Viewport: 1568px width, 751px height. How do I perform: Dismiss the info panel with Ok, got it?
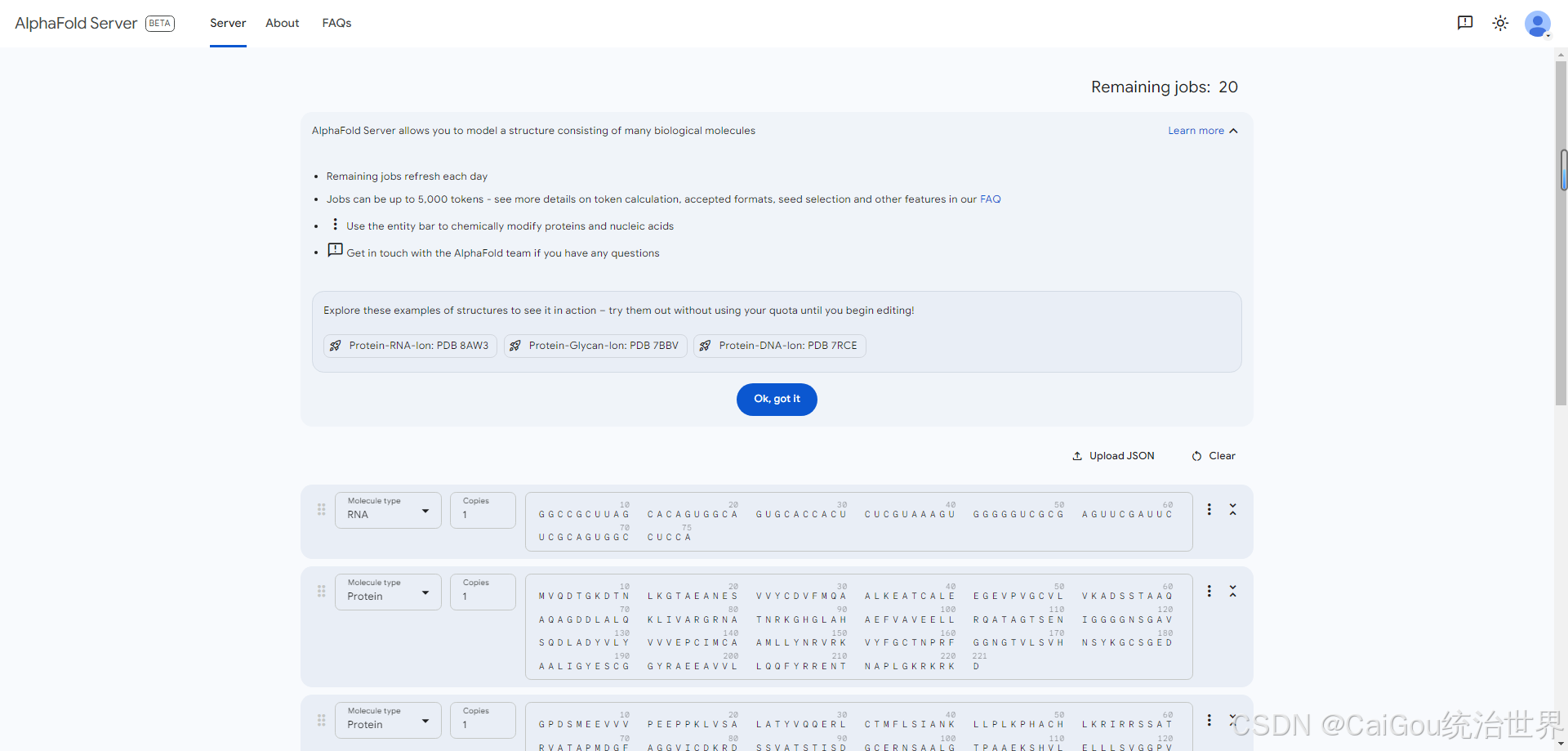pyautogui.click(x=777, y=400)
